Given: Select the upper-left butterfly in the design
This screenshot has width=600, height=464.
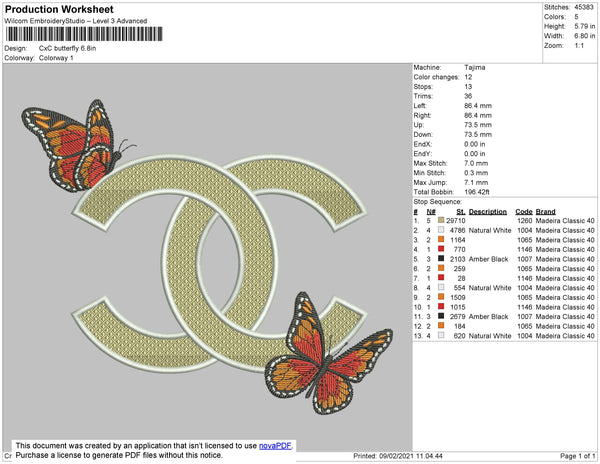Looking at the screenshot, I should pos(78,146).
